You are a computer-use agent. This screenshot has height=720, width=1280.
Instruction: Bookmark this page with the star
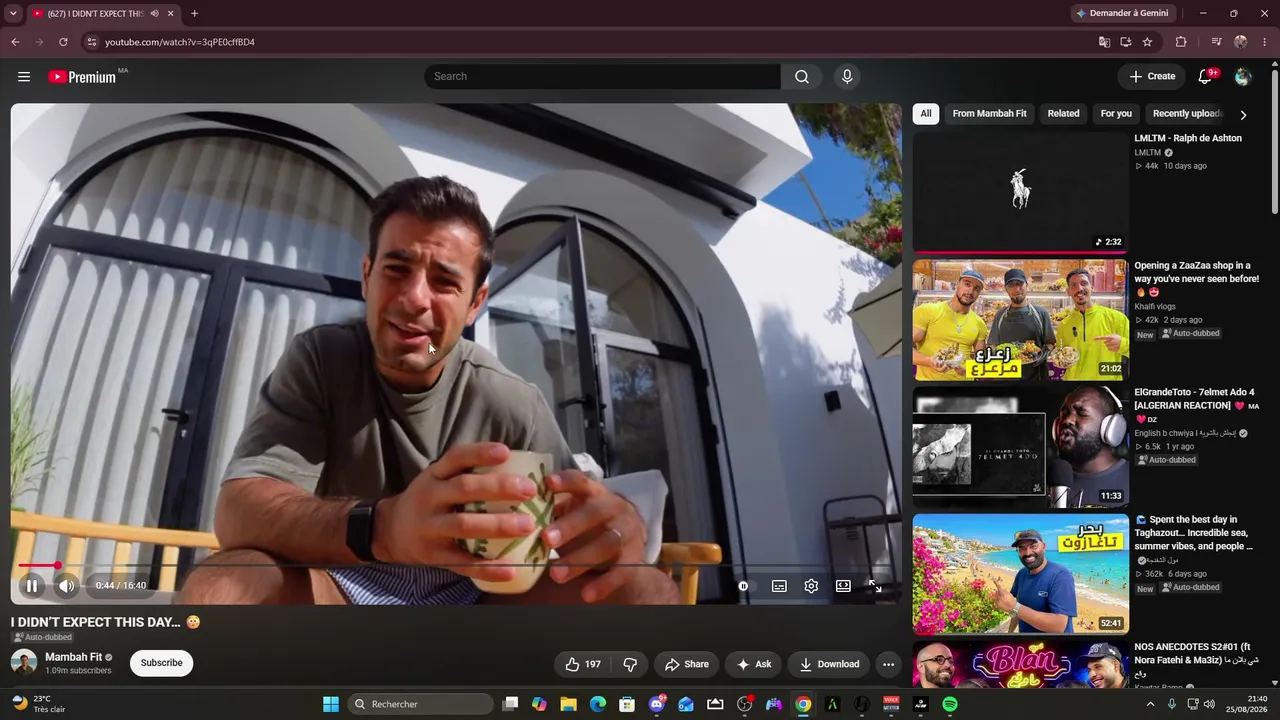point(1147,42)
